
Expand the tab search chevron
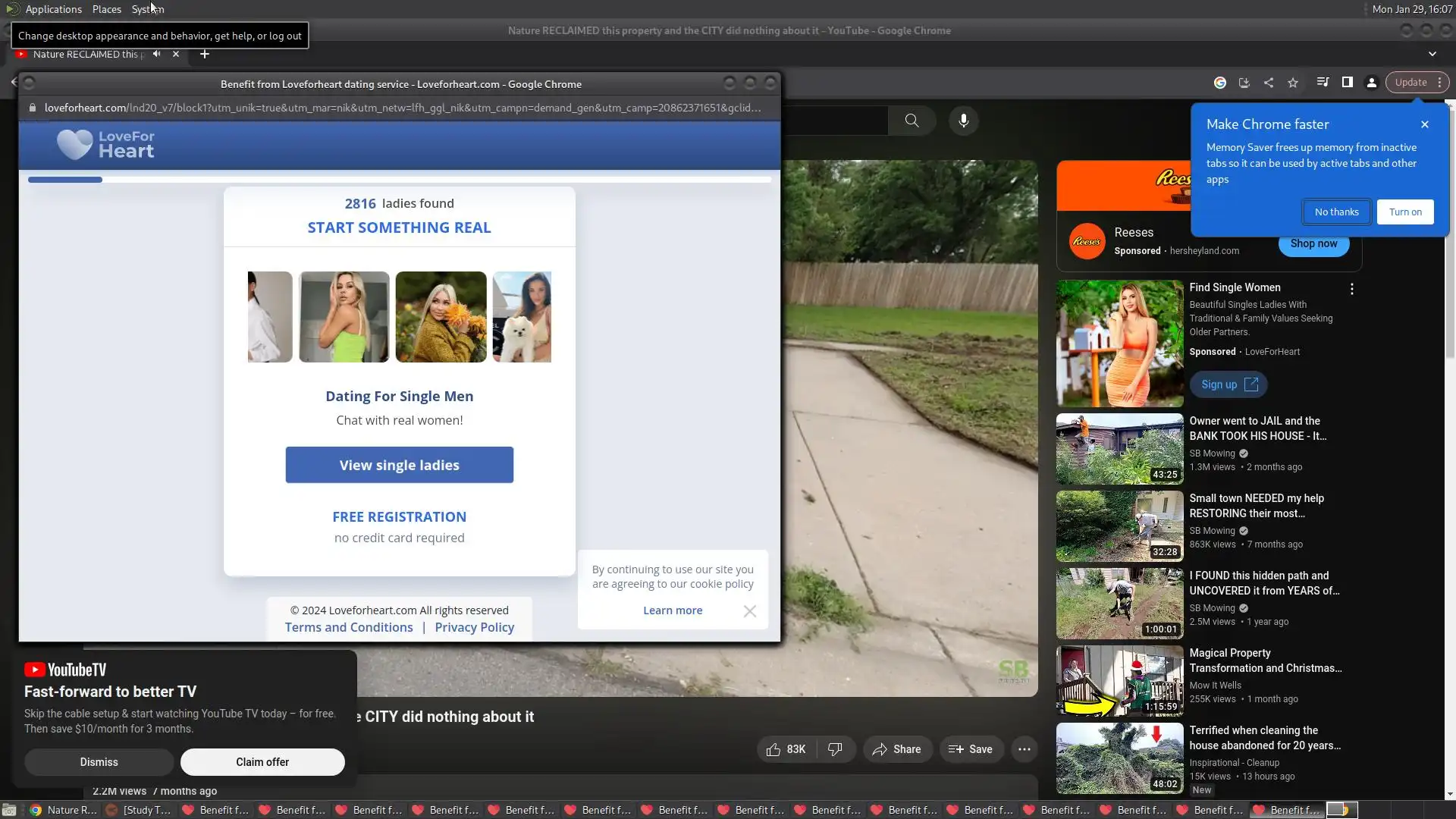click(1432, 54)
